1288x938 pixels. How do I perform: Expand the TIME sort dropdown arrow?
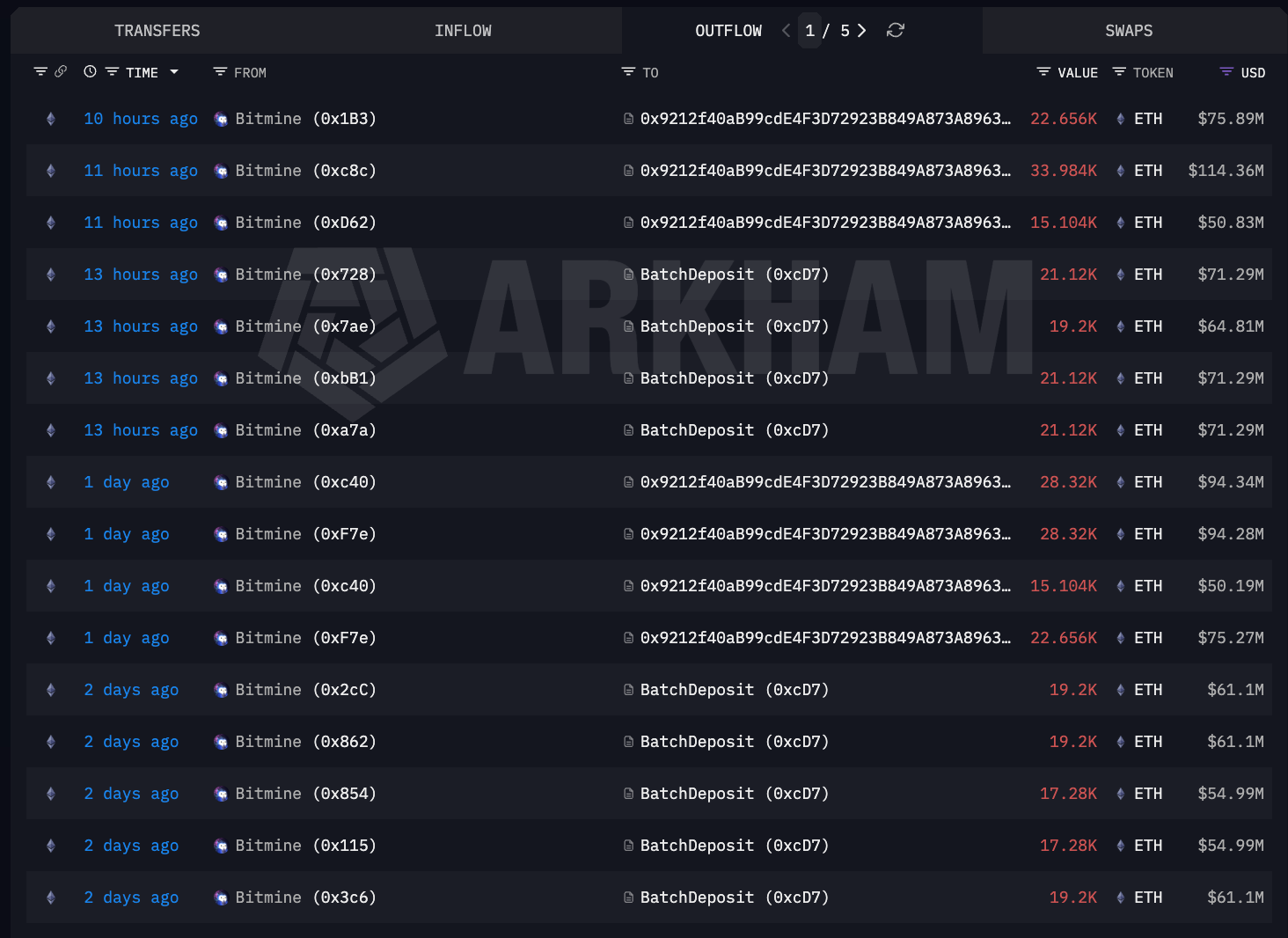[x=174, y=72]
